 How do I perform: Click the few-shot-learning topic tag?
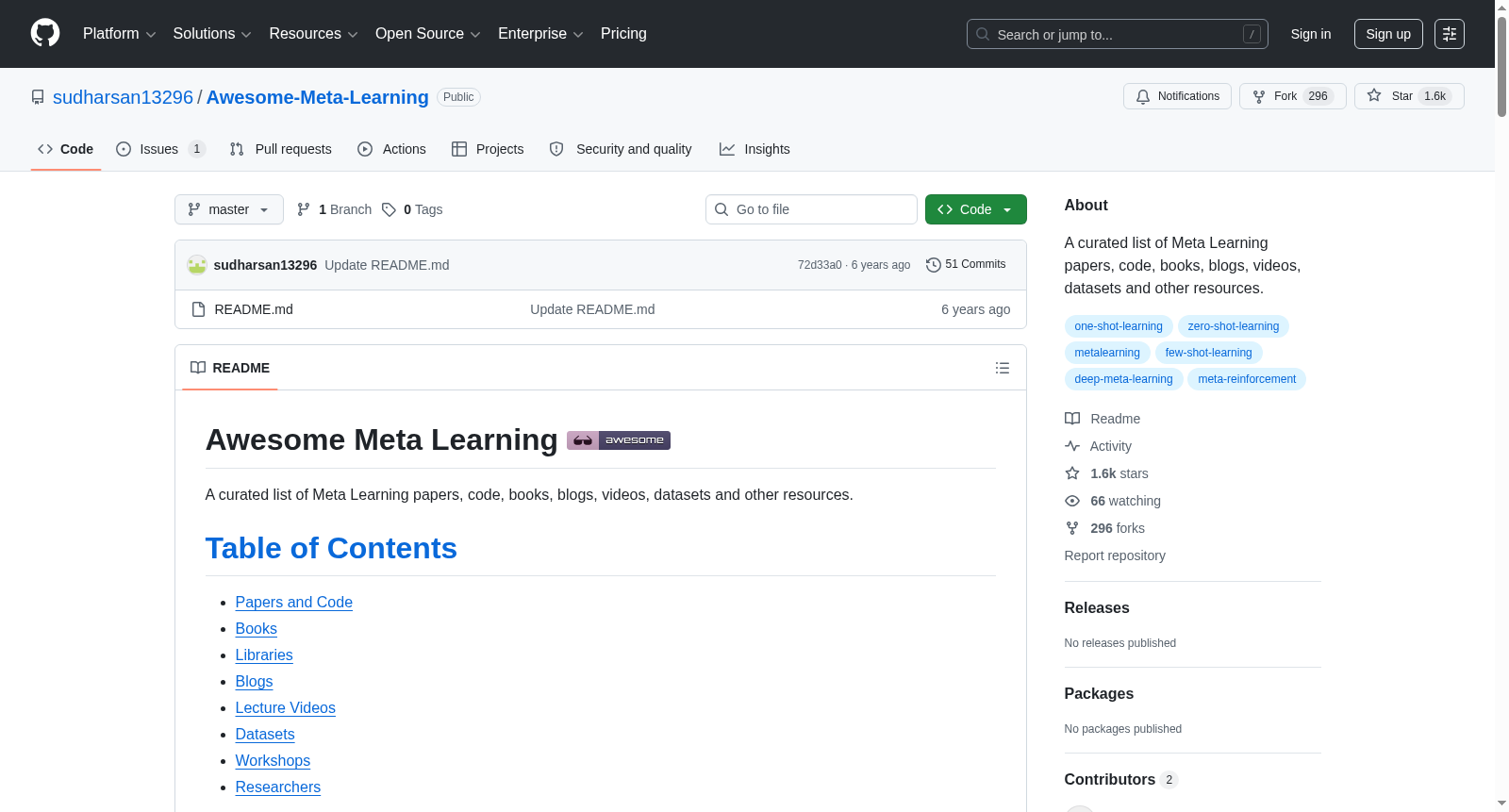[1209, 353]
